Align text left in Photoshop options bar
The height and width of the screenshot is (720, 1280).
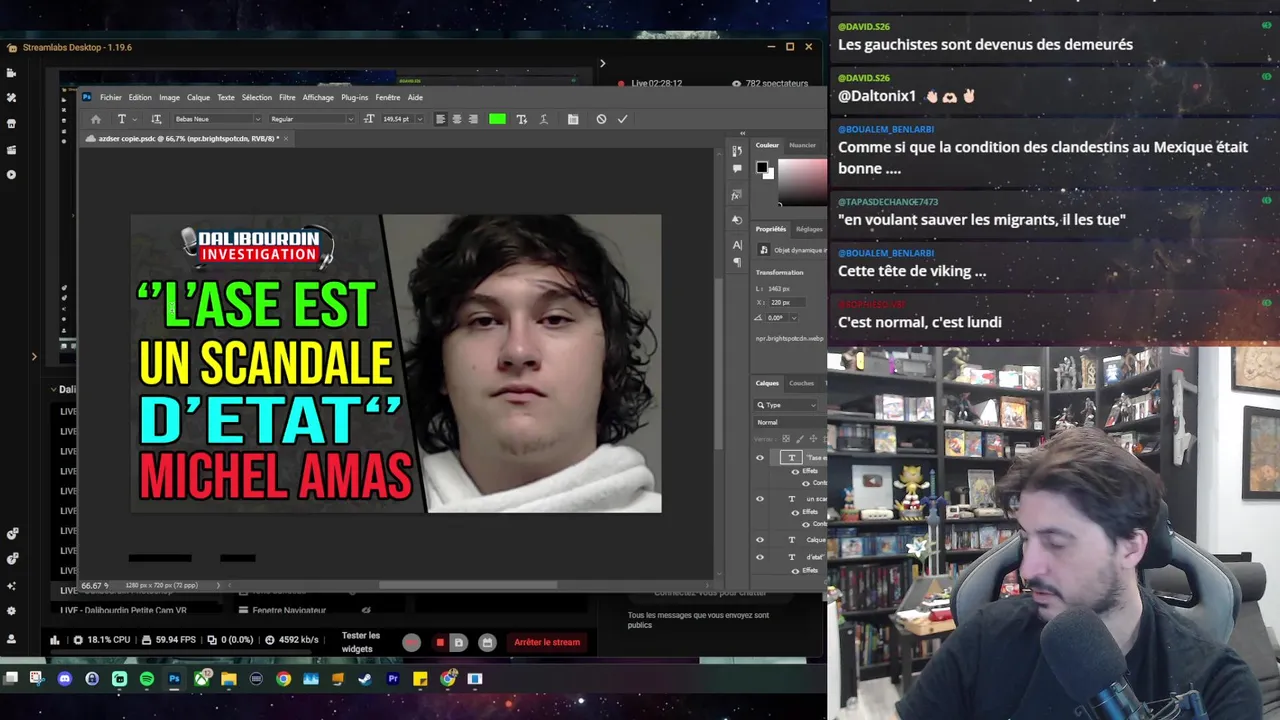pos(441,119)
